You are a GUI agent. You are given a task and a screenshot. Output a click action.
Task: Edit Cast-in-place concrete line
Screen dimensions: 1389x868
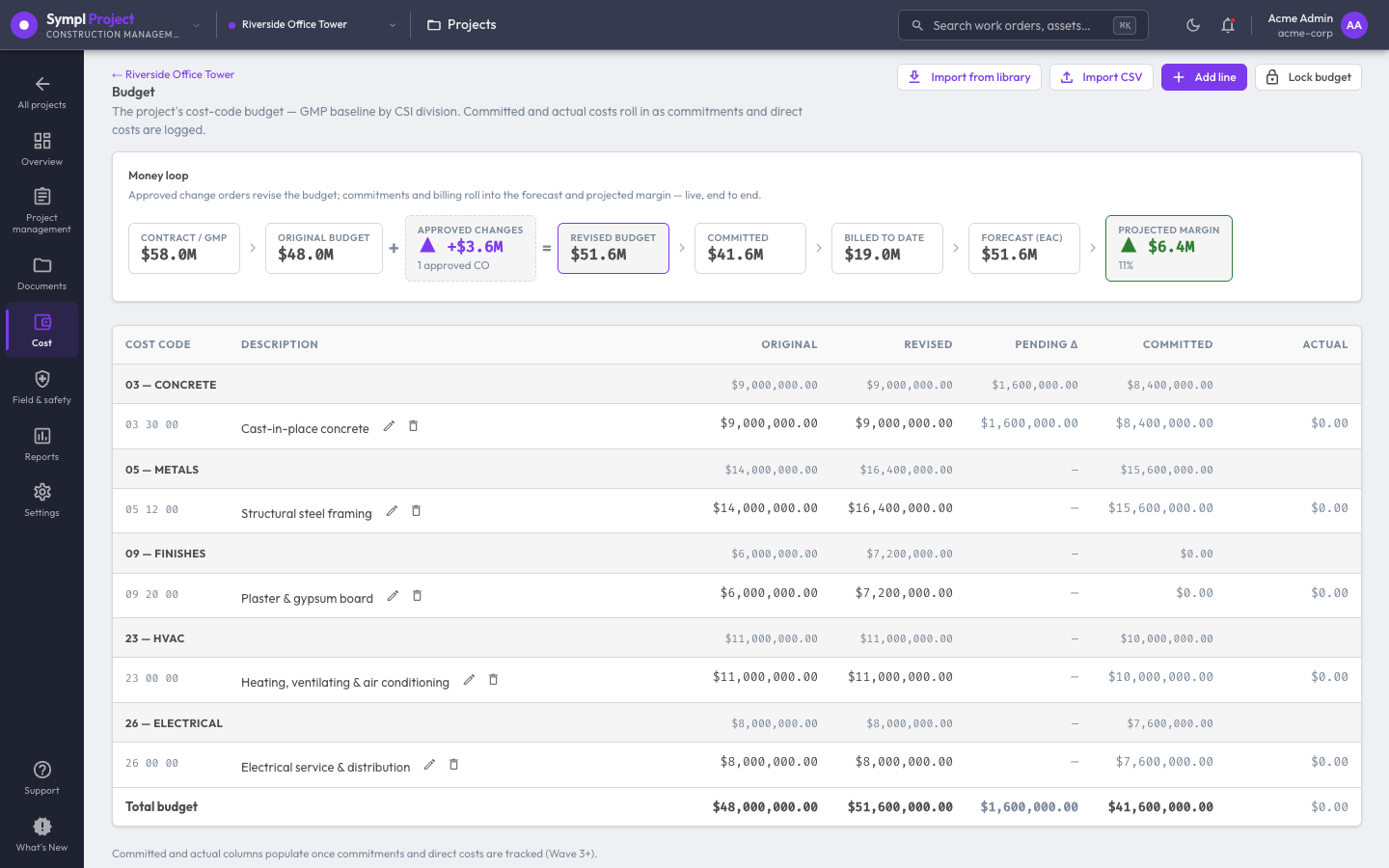click(389, 426)
